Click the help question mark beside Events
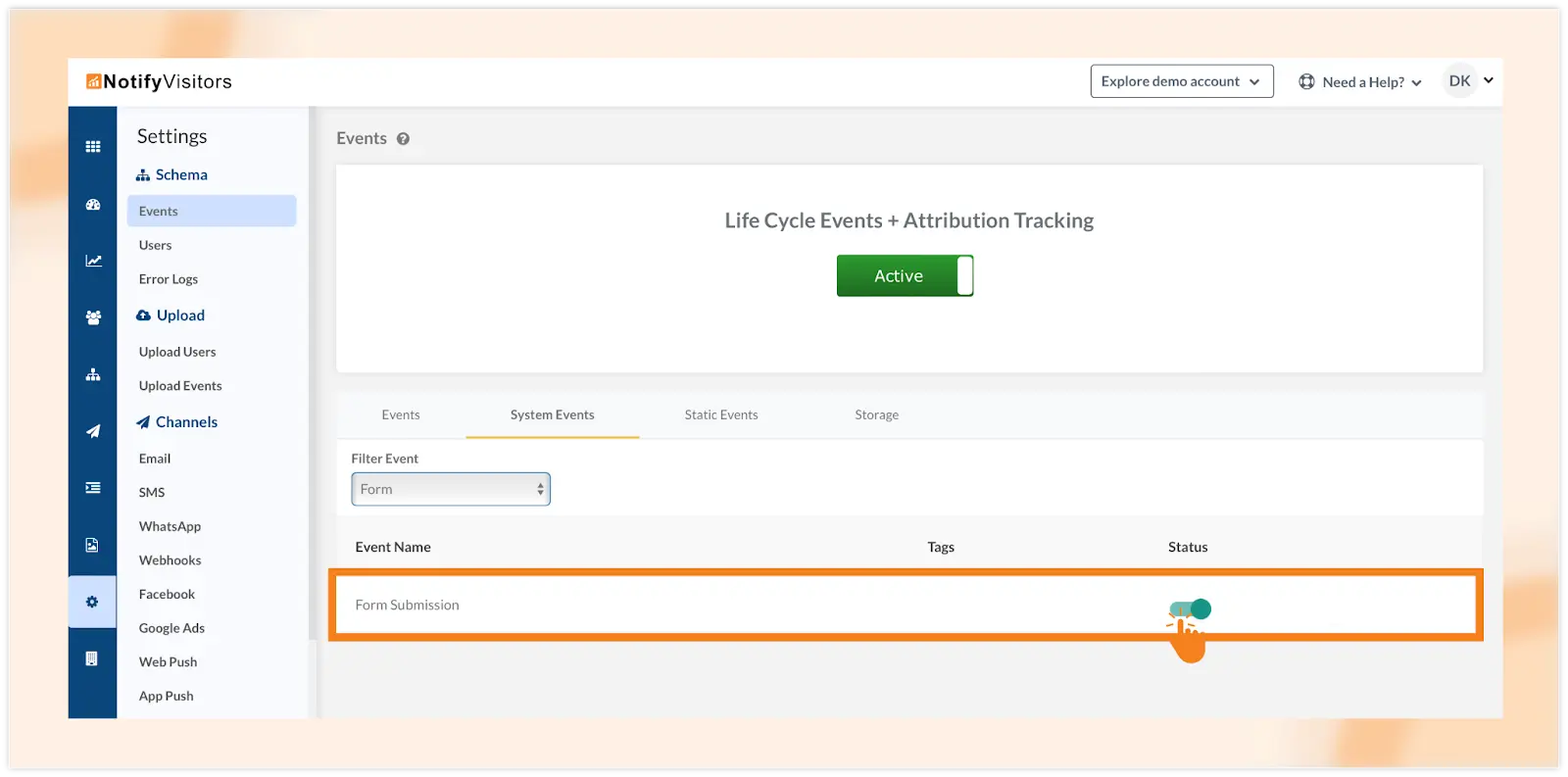1568x777 pixels. [403, 139]
